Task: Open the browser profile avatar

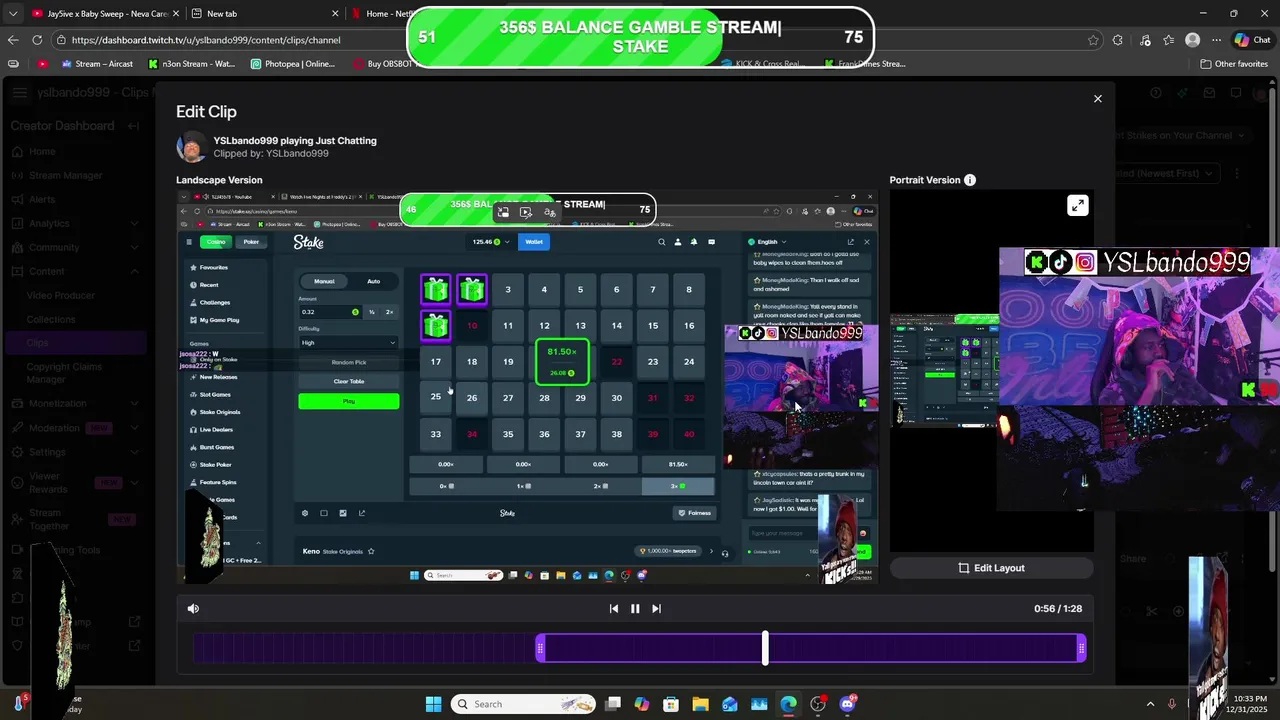Action: (1192, 40)
